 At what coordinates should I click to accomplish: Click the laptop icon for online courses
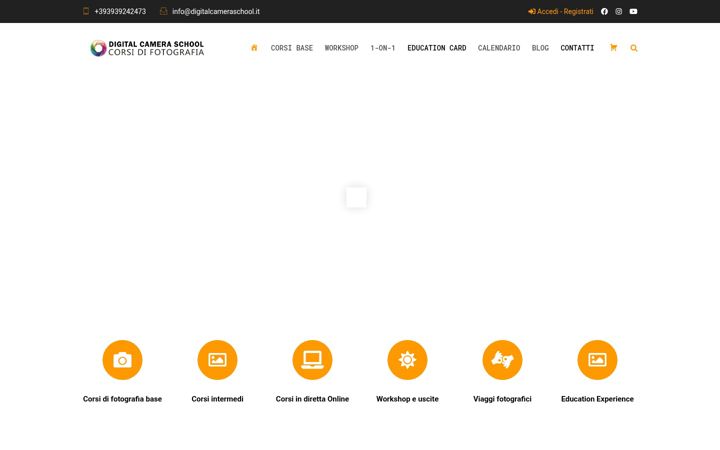(x=312, y=360)
